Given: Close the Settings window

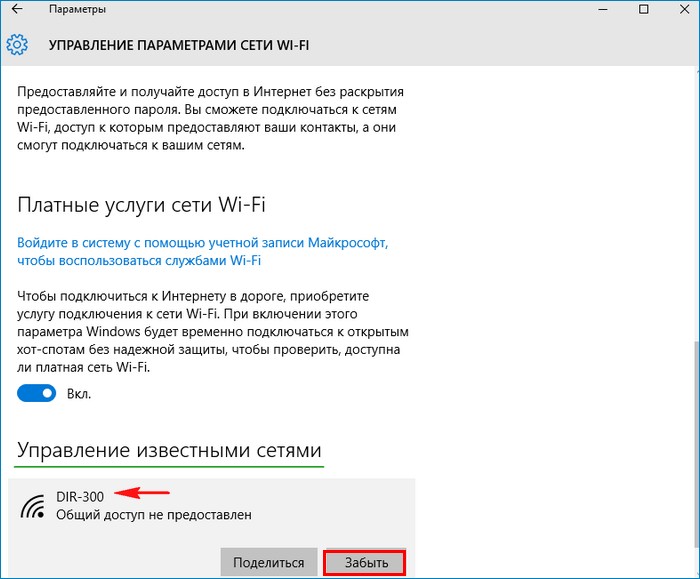Looking at the screenshot, I should click(684, 9).
